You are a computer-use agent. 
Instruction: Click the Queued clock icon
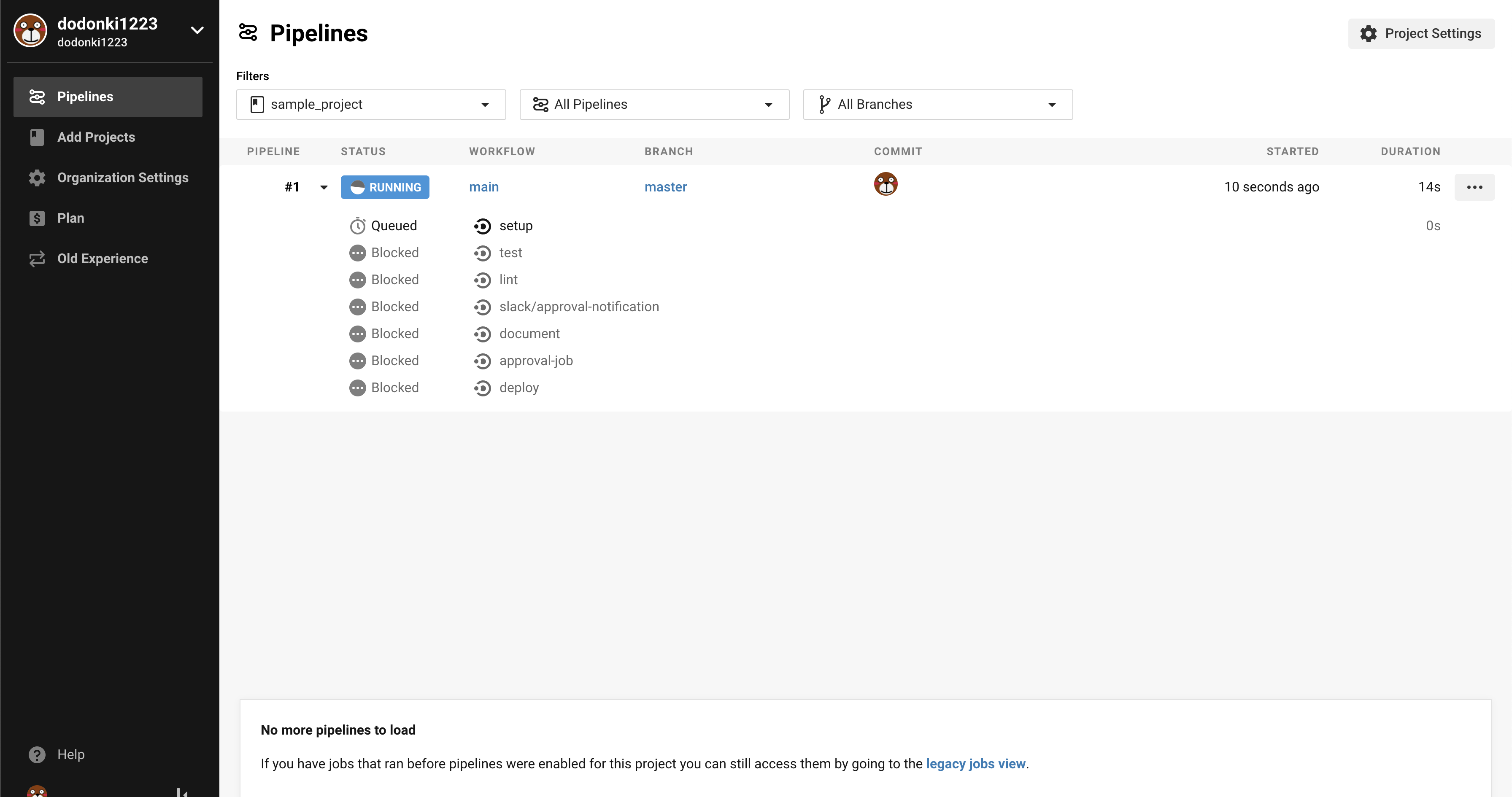[x=357, y=226]
